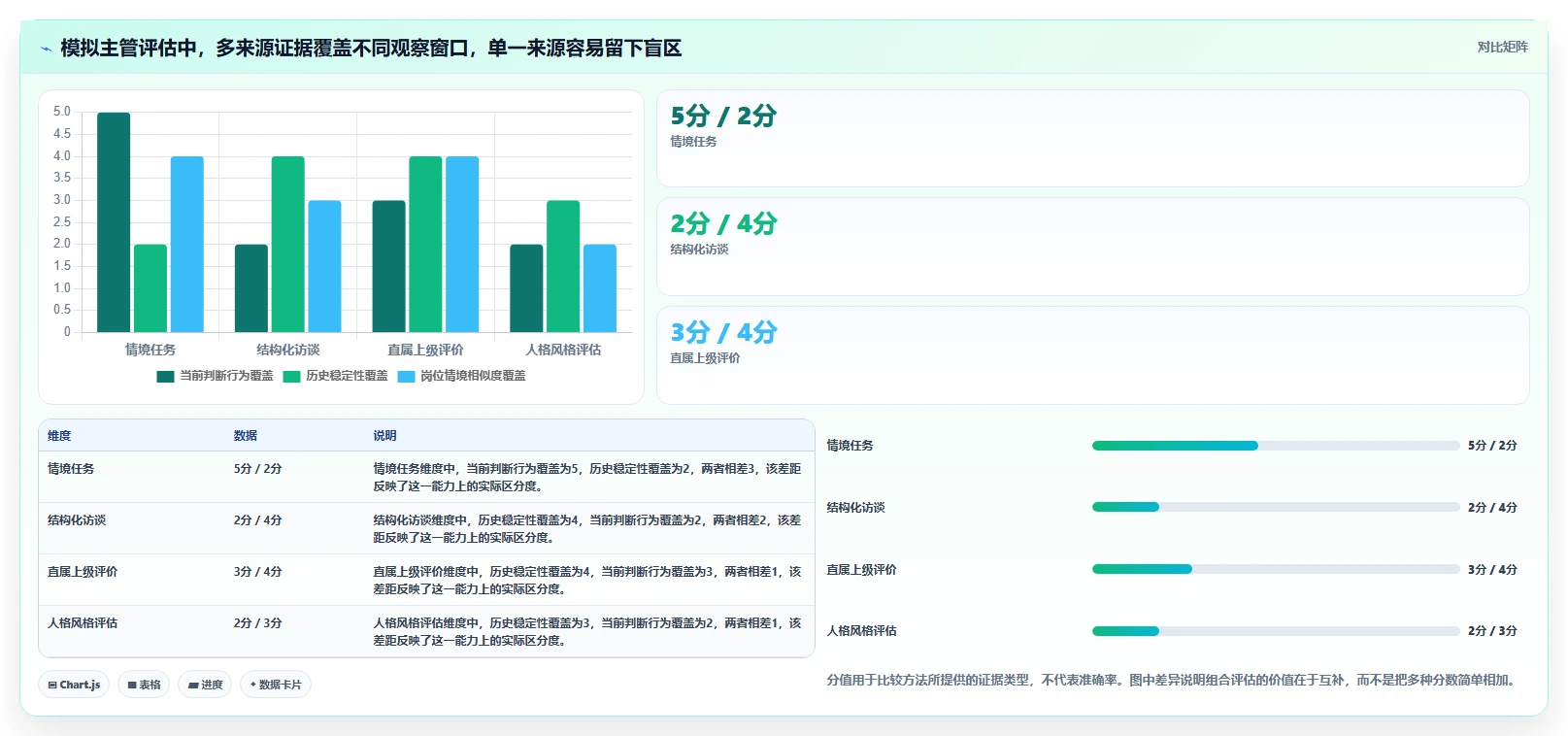
Task: Click the 人格风格评估 x-axis label in the chart
Action: [563, 350]
